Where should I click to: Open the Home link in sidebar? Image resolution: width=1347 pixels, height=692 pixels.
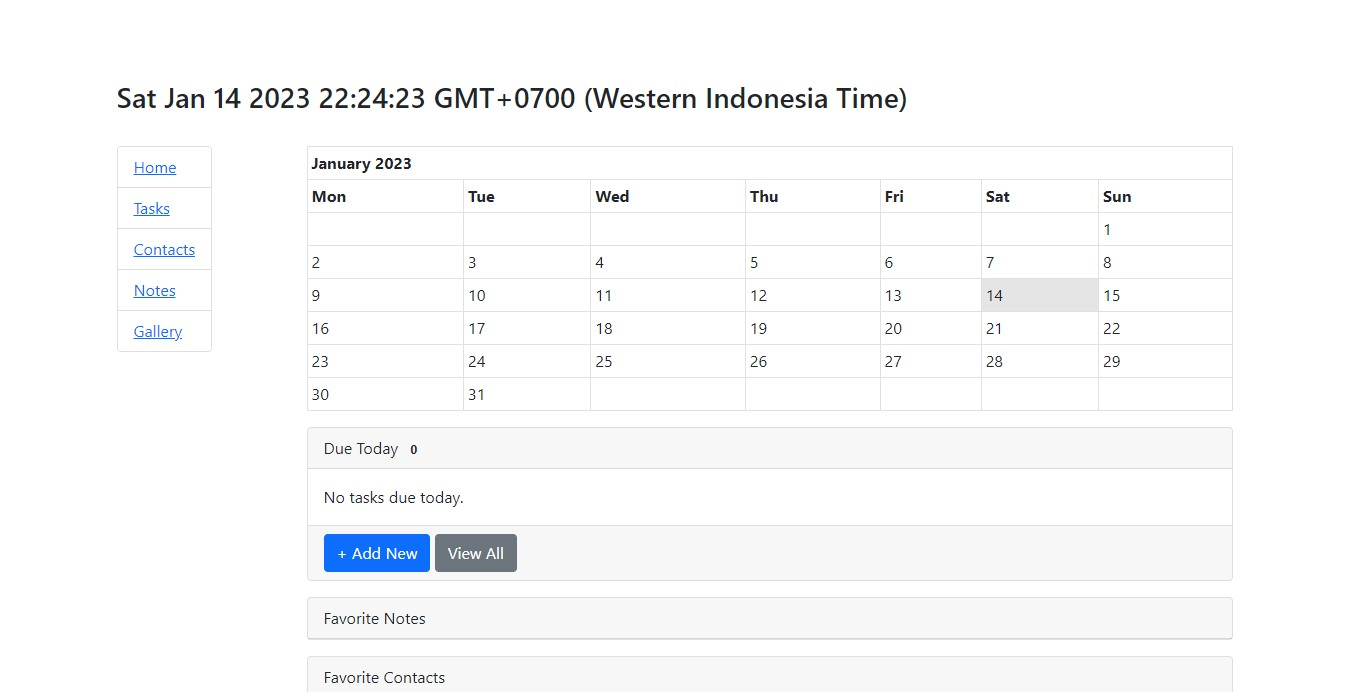pyautogui.click(x=155, y=168)
